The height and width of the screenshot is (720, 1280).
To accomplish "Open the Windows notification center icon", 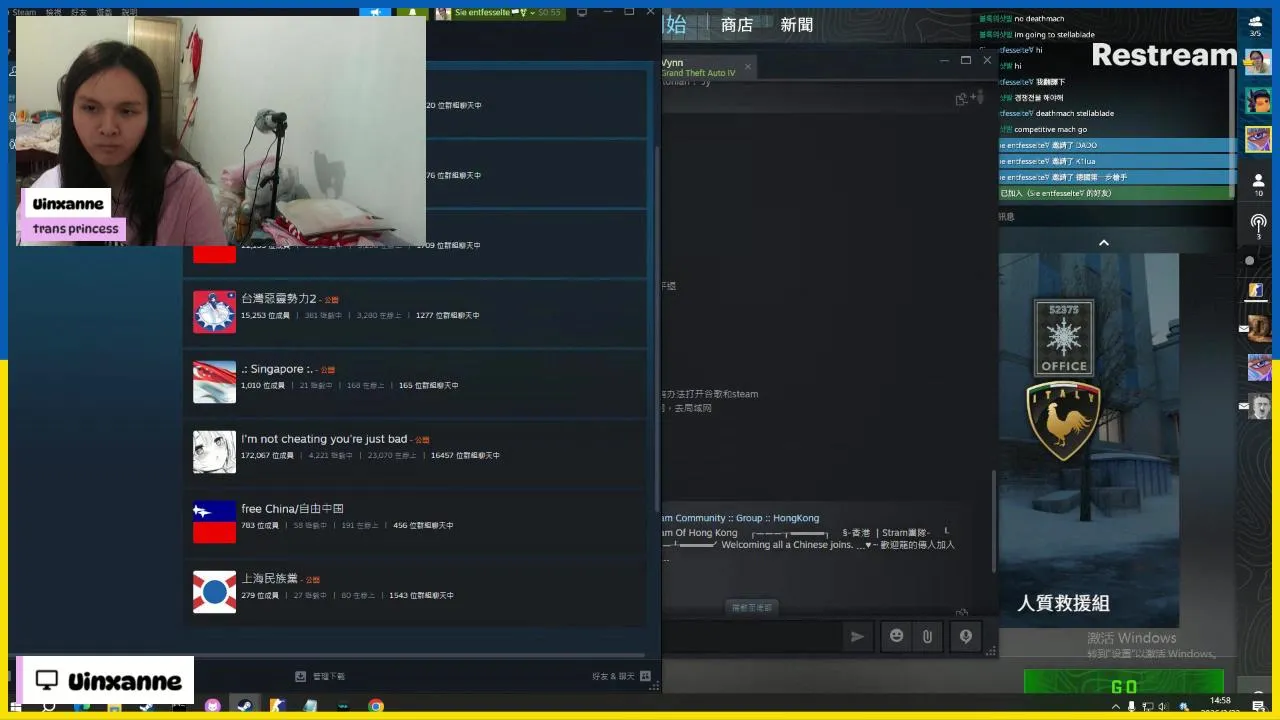I will pos(1258,706).
